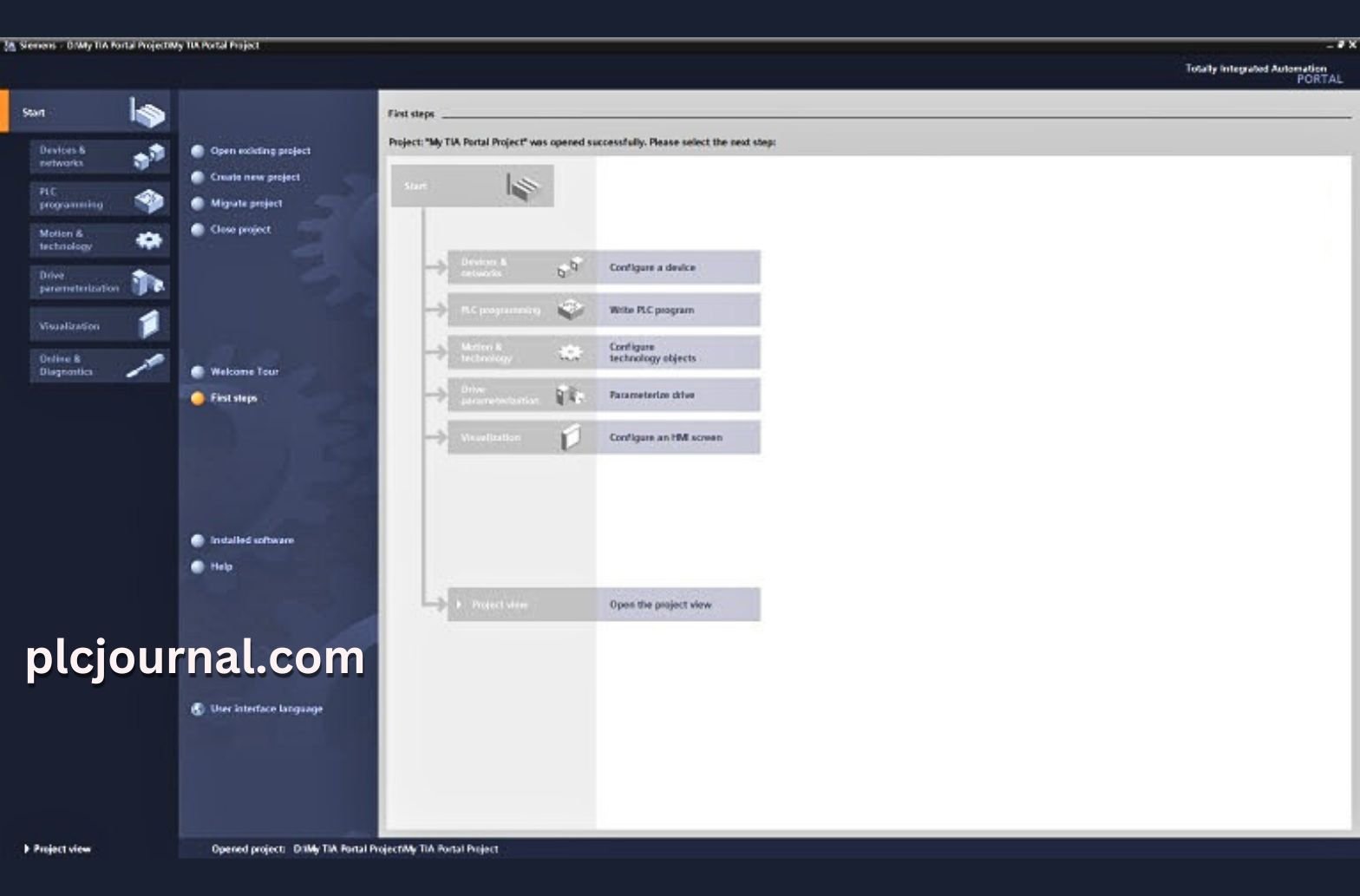Select Migrate project
1360x896 pixels.
(246, 203)
